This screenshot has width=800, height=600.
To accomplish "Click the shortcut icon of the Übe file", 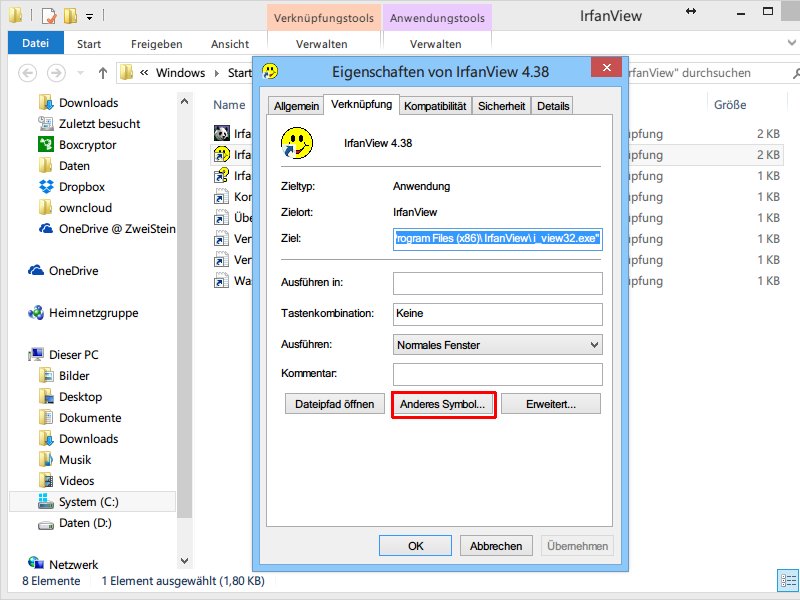I will 221,218.
